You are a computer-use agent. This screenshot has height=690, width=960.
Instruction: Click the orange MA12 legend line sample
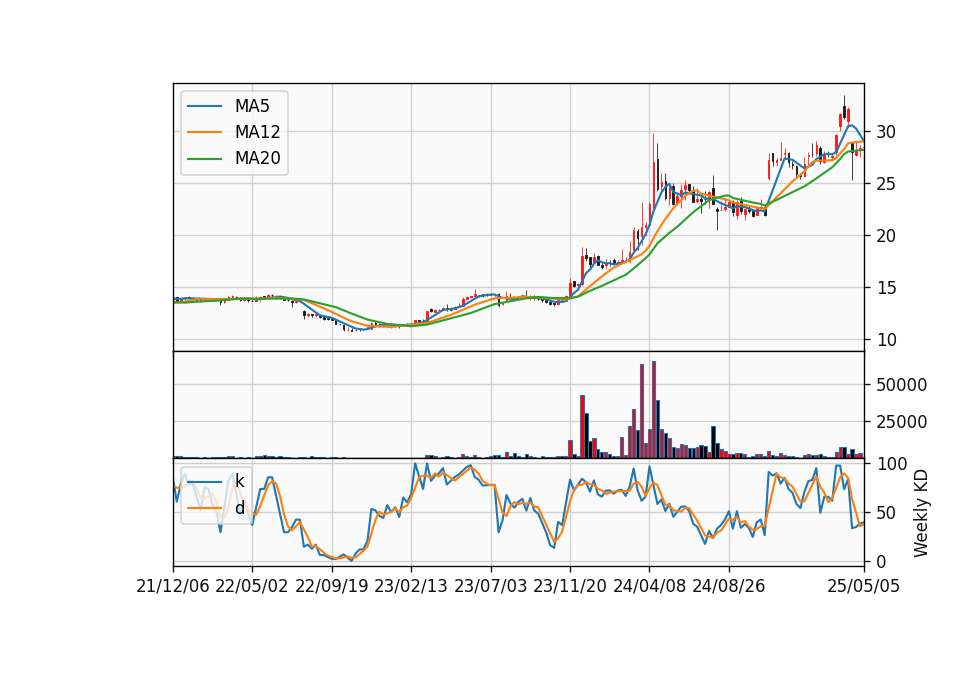point(204,132)
